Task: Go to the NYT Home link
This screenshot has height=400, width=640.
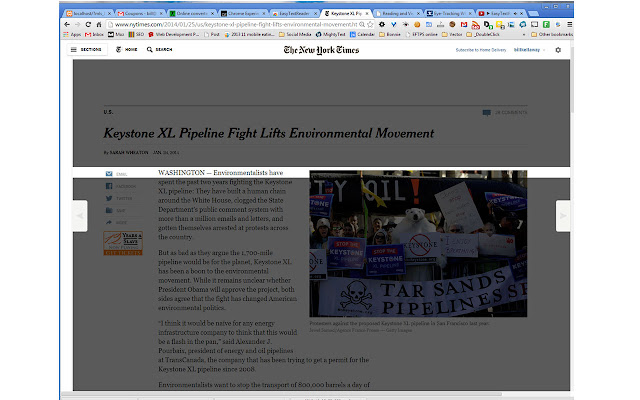Action: point(127,49)
